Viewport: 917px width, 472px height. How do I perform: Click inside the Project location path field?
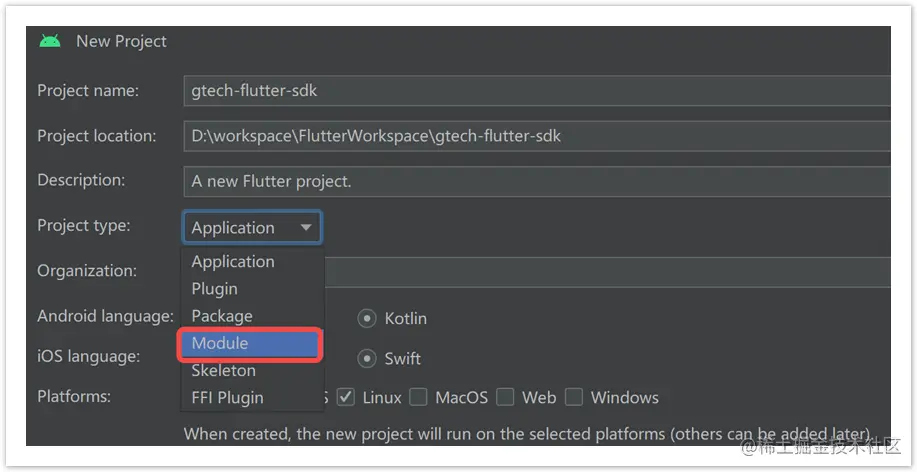(537, 136)
